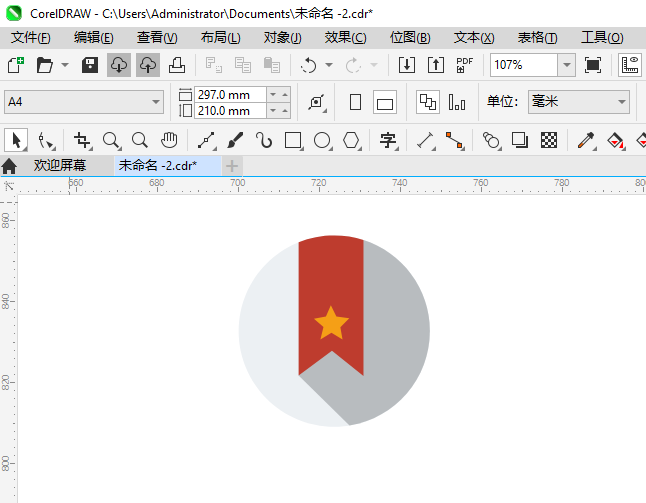Set landscape page orientation
Image resolution: width=646 pixels, height=503 pixels.
385,102
